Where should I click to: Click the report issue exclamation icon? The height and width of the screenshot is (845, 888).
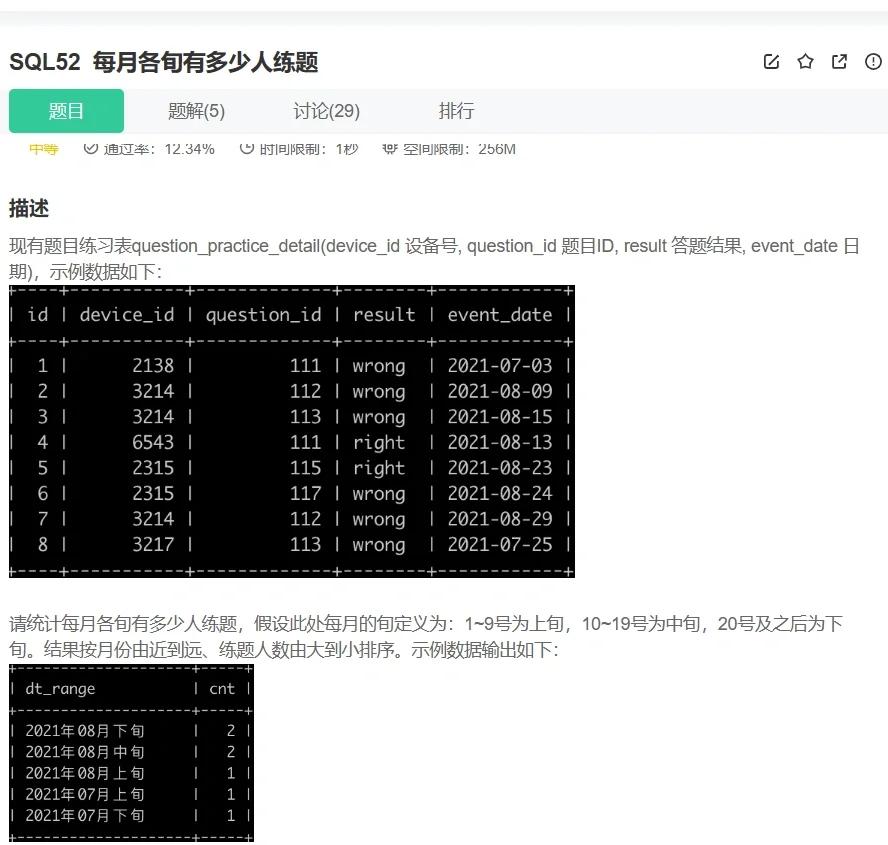(873, 61)
